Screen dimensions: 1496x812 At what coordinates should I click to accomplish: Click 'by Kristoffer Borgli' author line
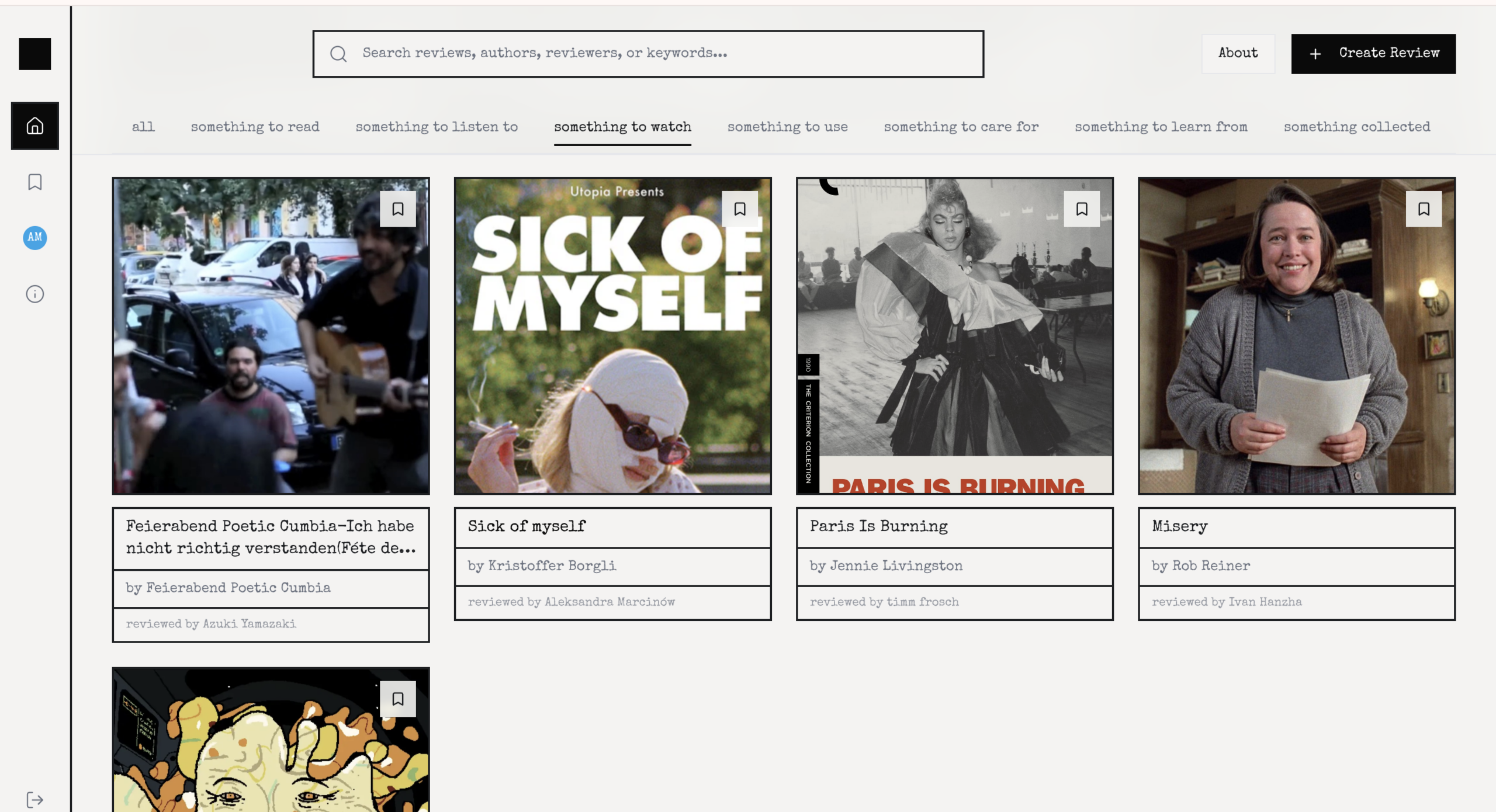[542, 565]
